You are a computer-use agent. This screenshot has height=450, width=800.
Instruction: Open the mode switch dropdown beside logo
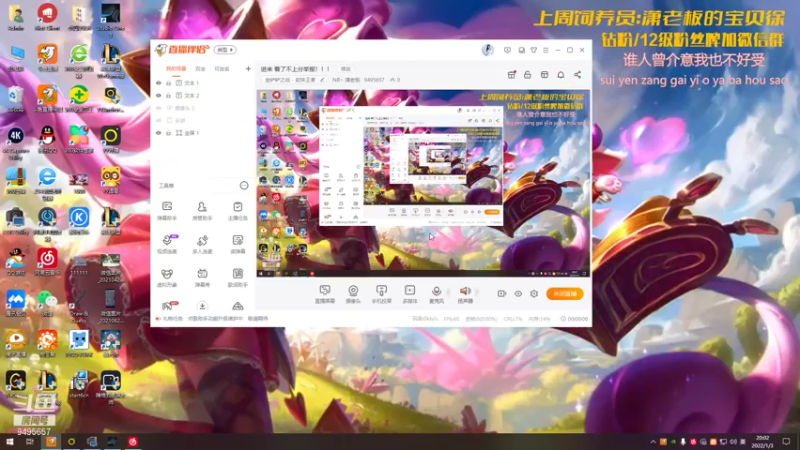tap(225, 50)
